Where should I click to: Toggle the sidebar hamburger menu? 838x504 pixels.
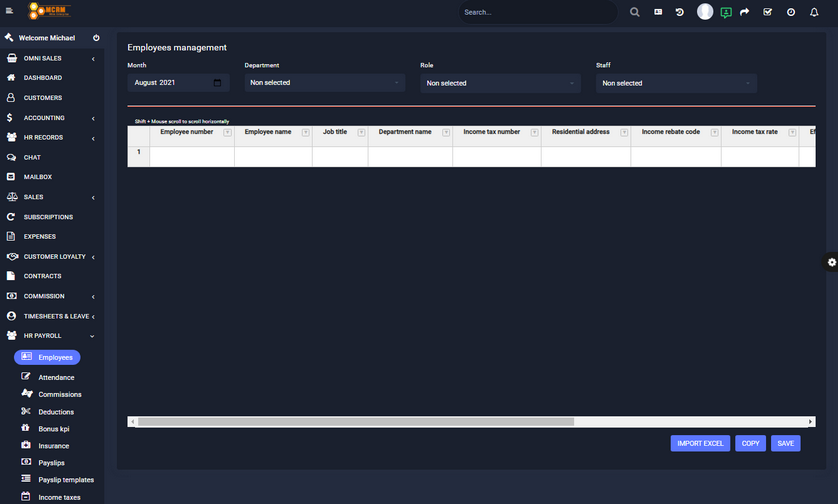(9, 12)
